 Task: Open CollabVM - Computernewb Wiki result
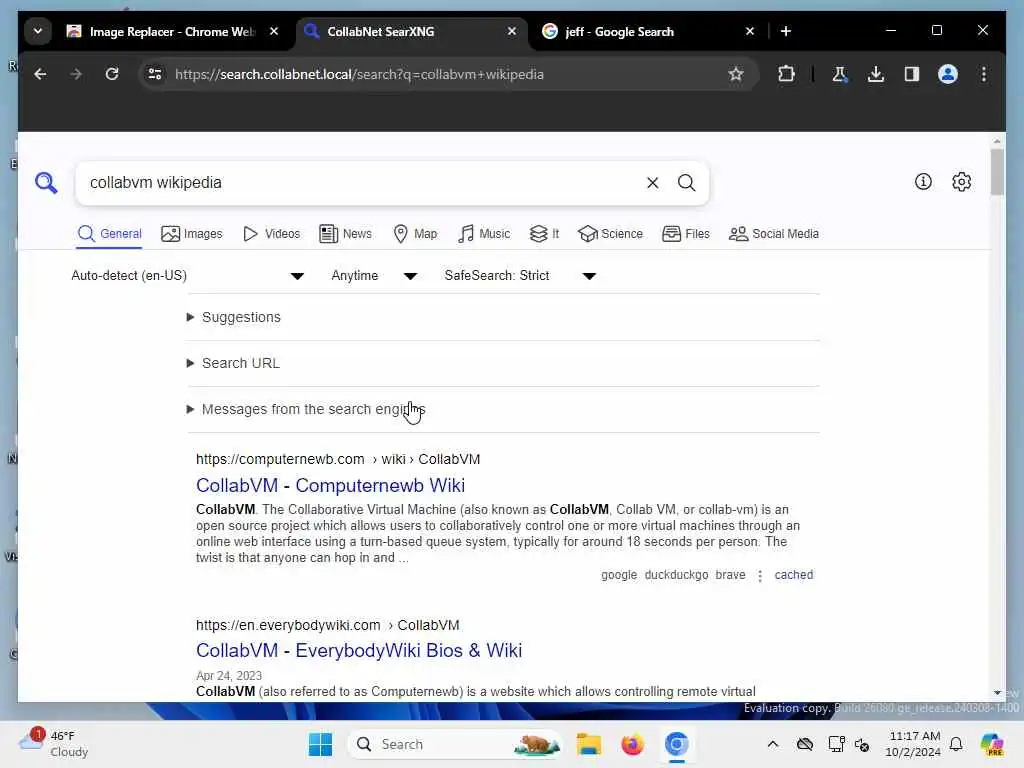[x=330, y=485]
